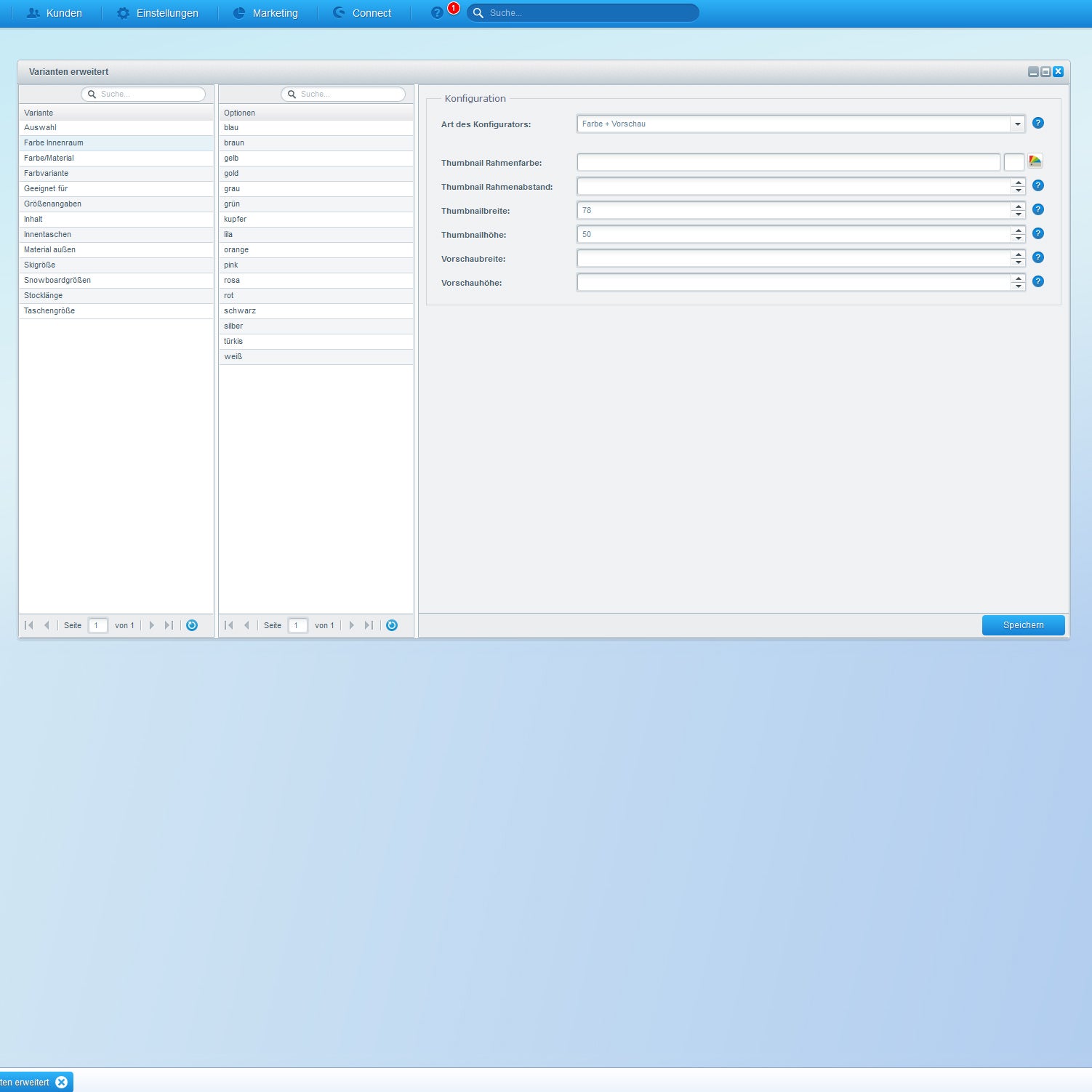Go to first page of Optionen list
This screenshot has height=1092, width=1092.
(229, 625)
